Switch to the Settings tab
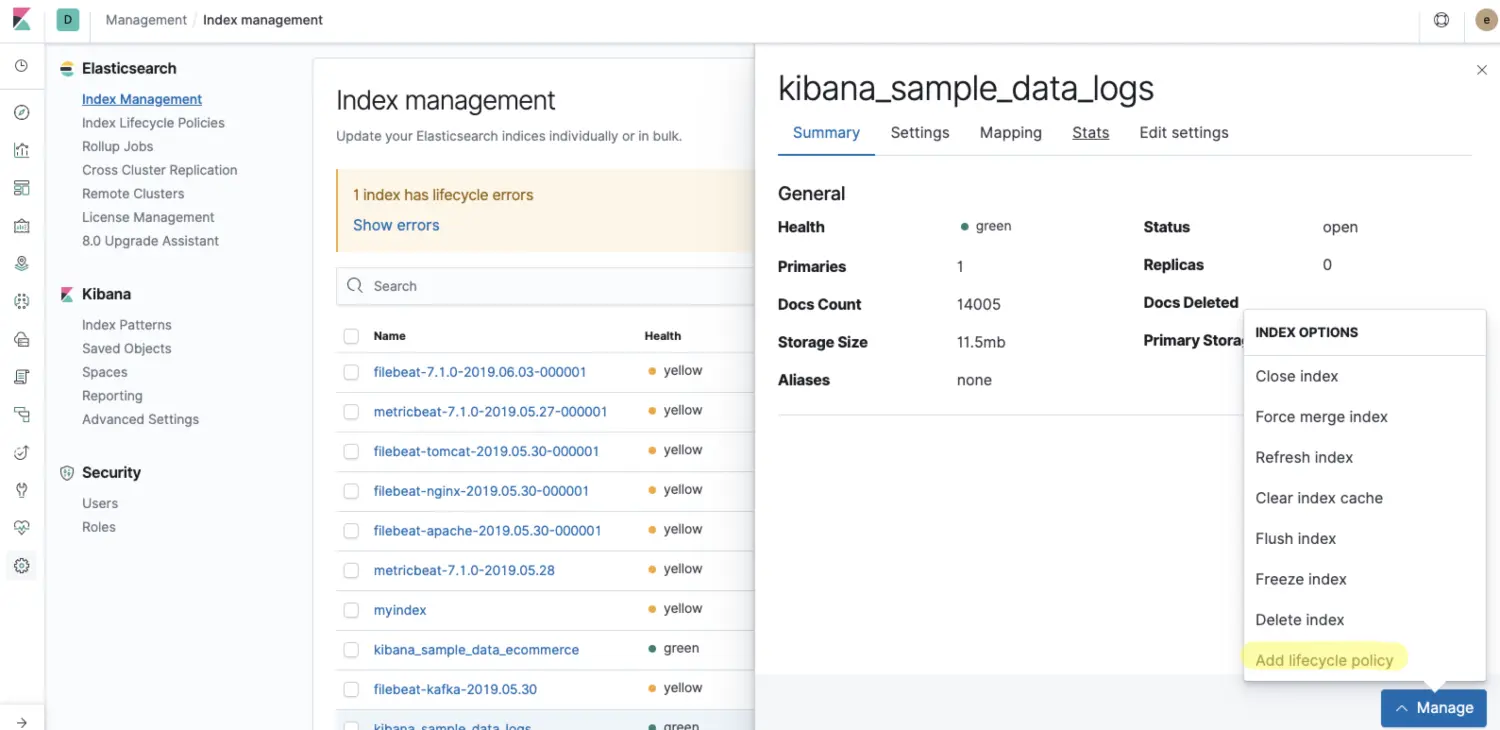Screen dimensions: 1500x730 click(x=920, y=133)
